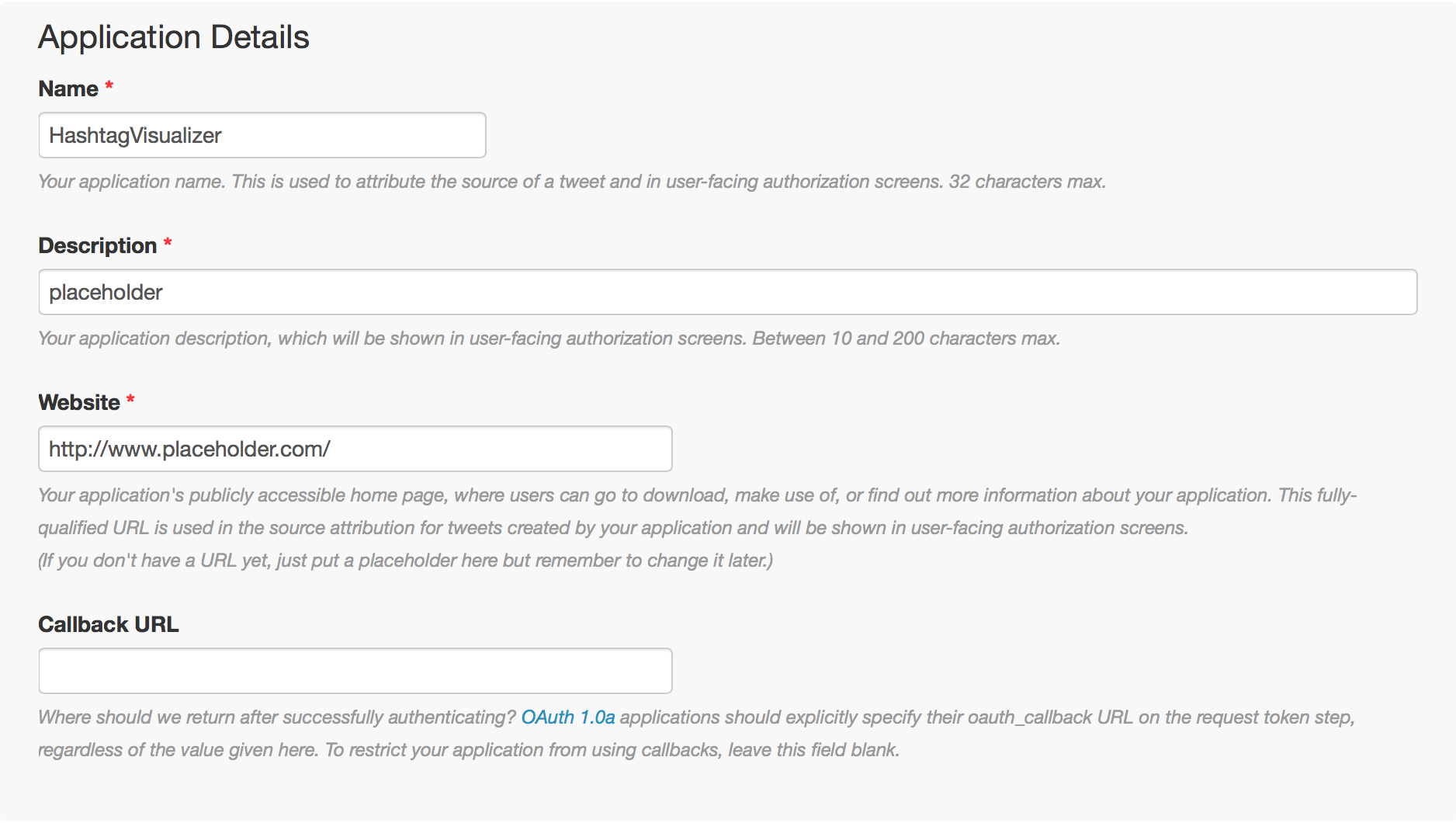Select the HashtagVisualizer text in Name field
The image size is (1456, 823).
(x=135, y=135)
